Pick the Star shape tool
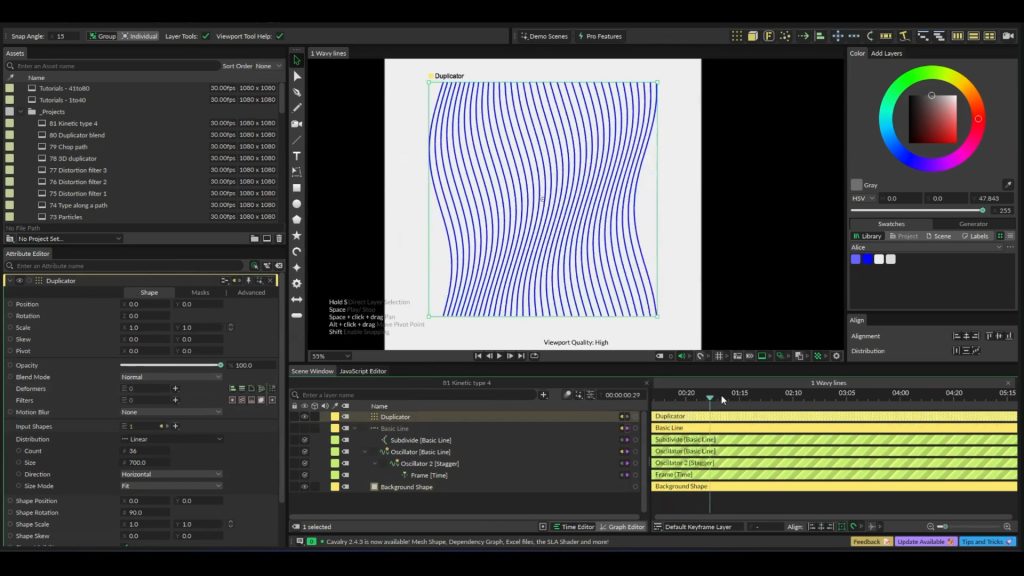The width and height of the screenshot is (1024, 576). [x=297, y=235]
